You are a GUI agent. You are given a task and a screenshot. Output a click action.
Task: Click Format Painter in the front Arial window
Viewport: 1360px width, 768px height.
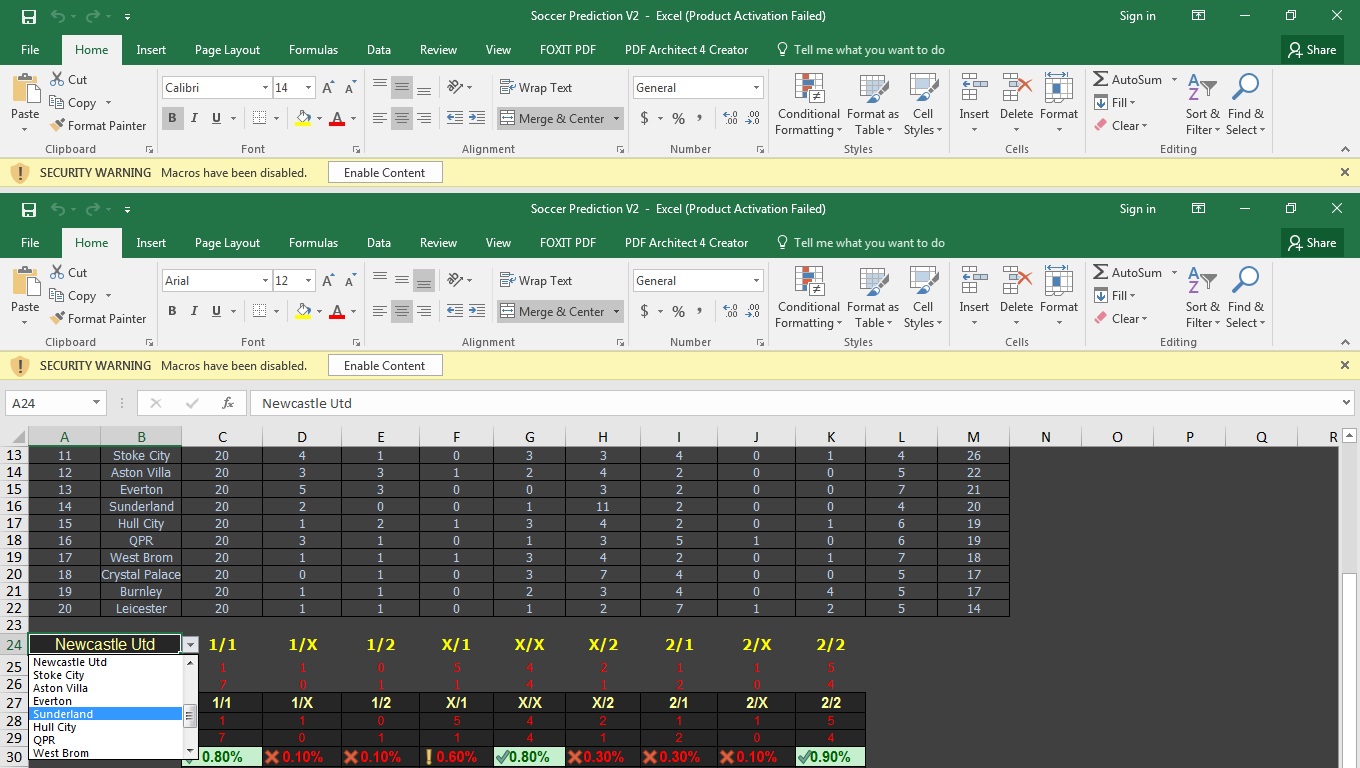tap(97, 319)
